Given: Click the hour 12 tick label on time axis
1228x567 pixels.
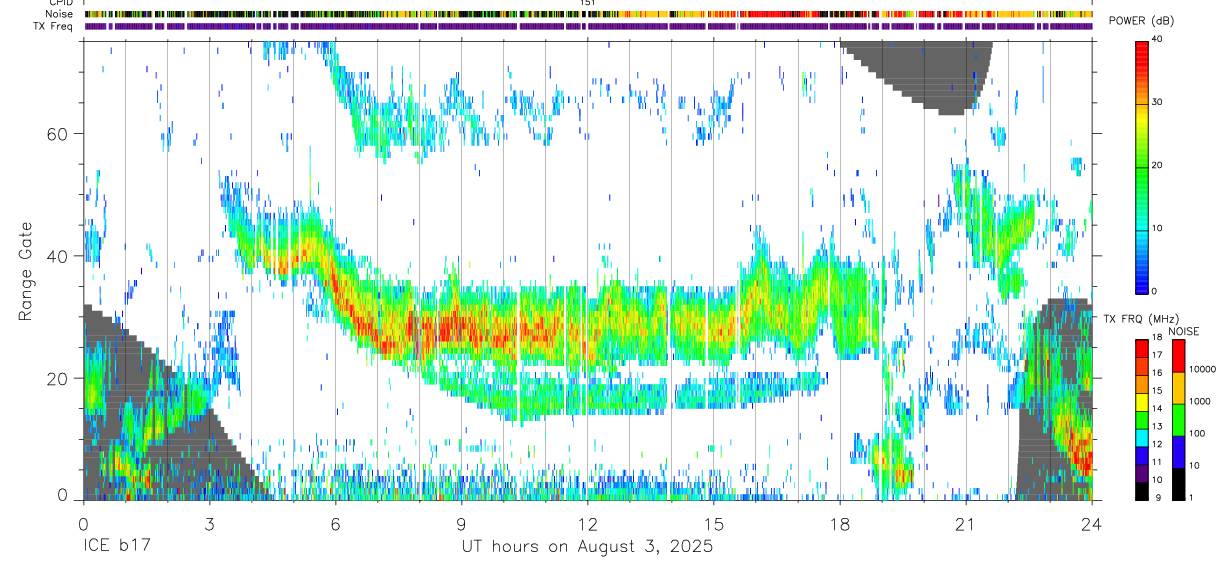Looking at the screenshot, I should (587, 523).
